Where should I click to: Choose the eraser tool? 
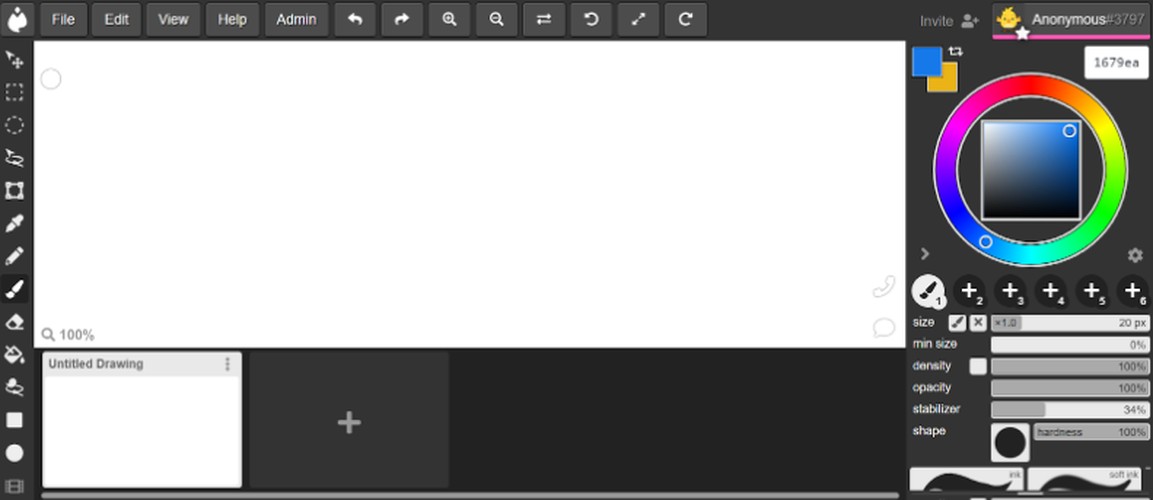tap(14, 322)
